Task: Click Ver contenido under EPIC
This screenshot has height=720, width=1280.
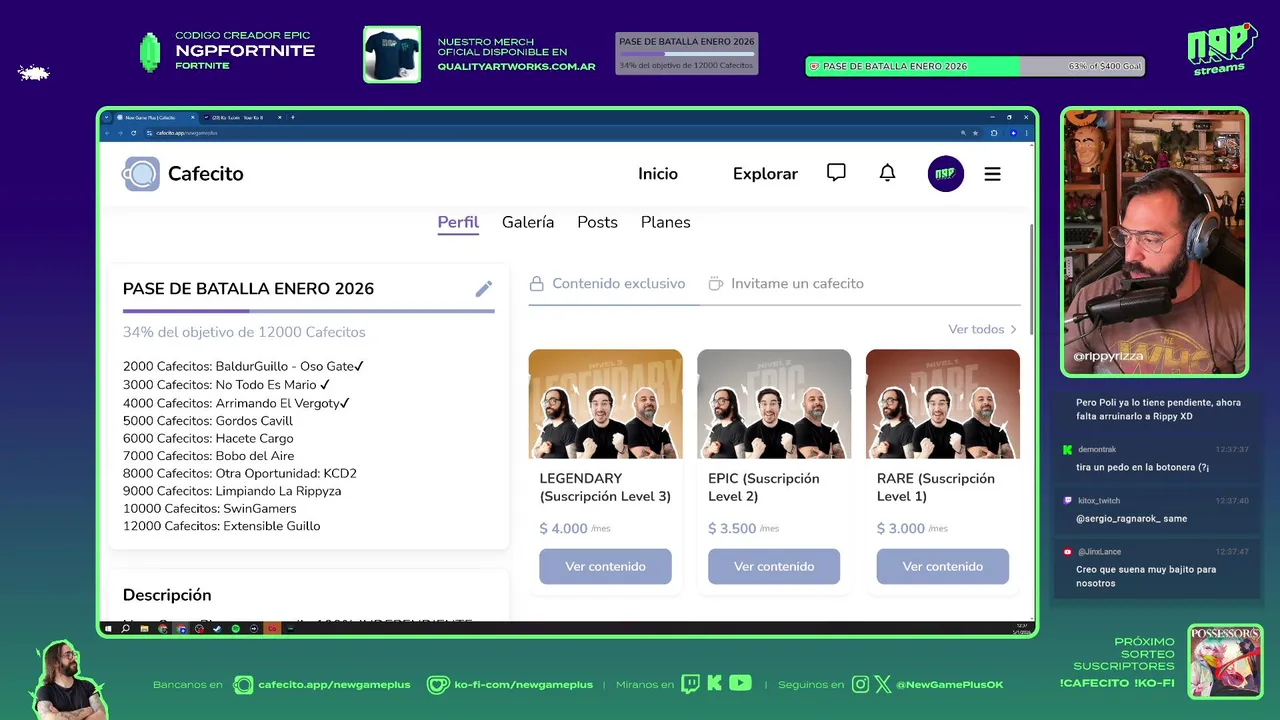Action: 774,566
